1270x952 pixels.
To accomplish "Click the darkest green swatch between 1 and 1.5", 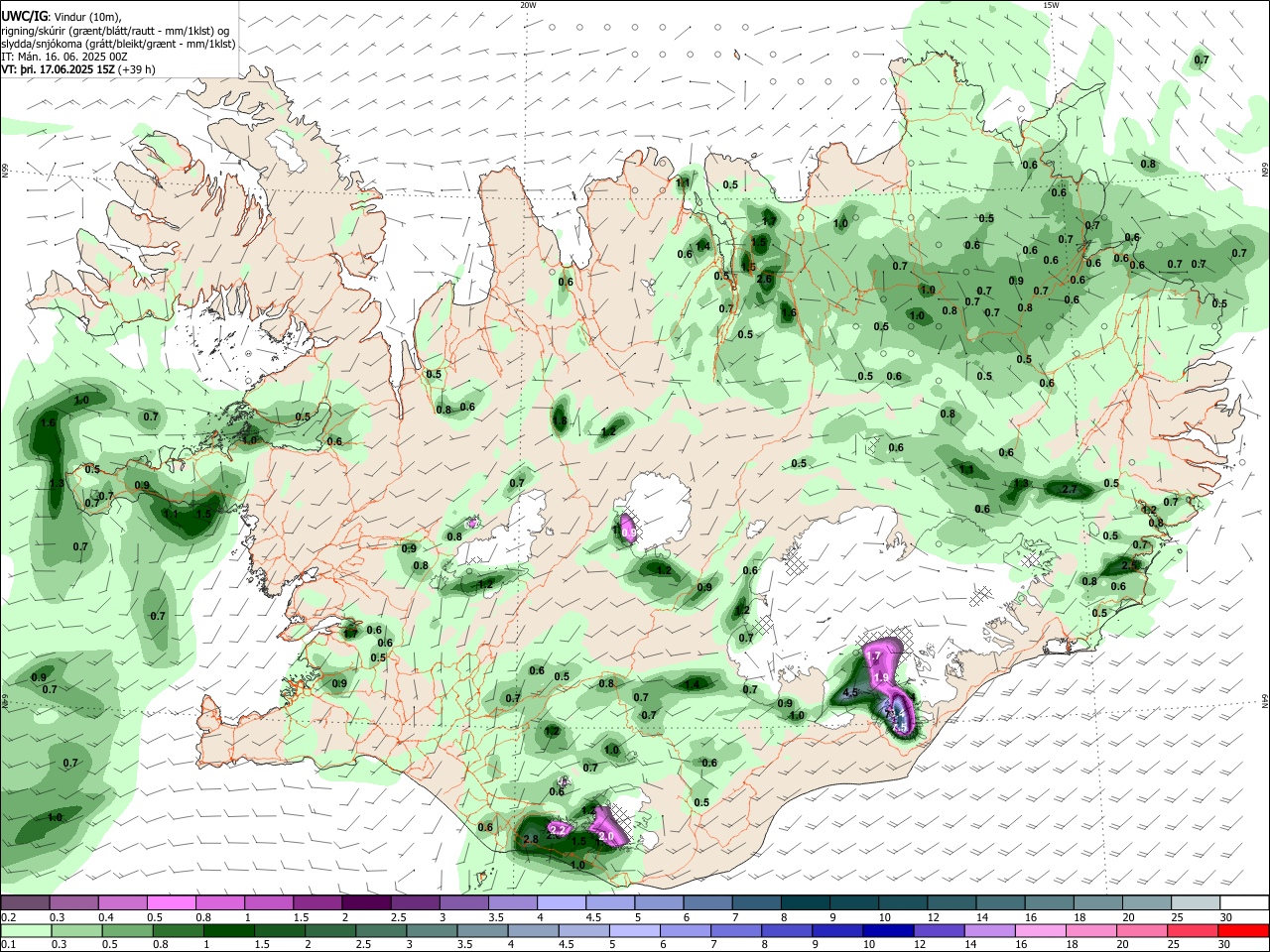I will 228,930.
